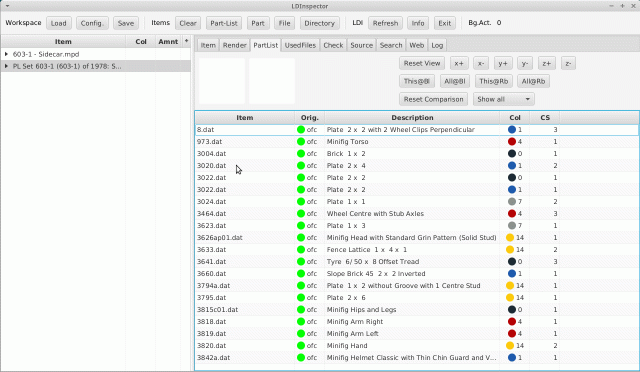
Task: Click the Part button in Items
Action: (x=258, y=23)
